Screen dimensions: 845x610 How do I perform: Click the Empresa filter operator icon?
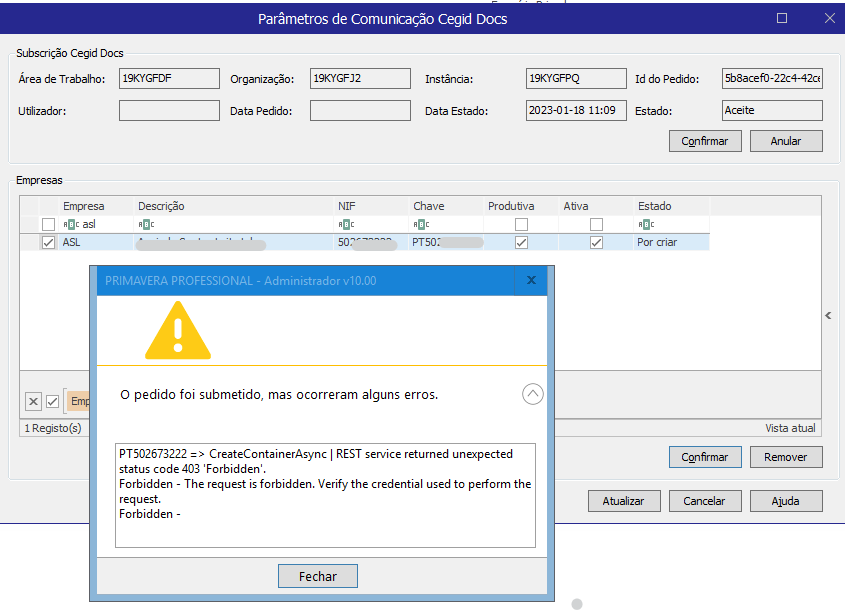coord(71,224)
